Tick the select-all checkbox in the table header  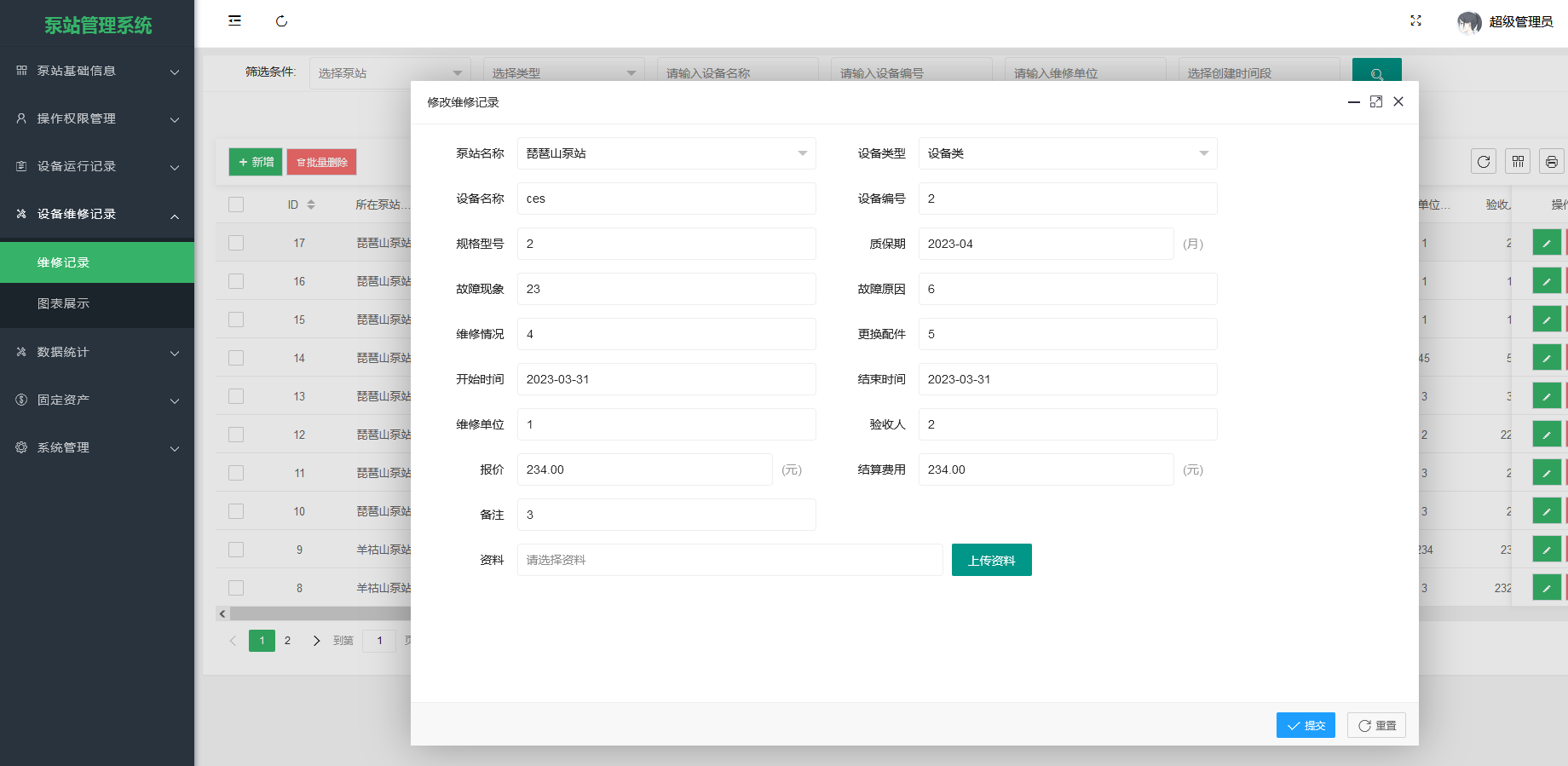click(x=236, y=204)
